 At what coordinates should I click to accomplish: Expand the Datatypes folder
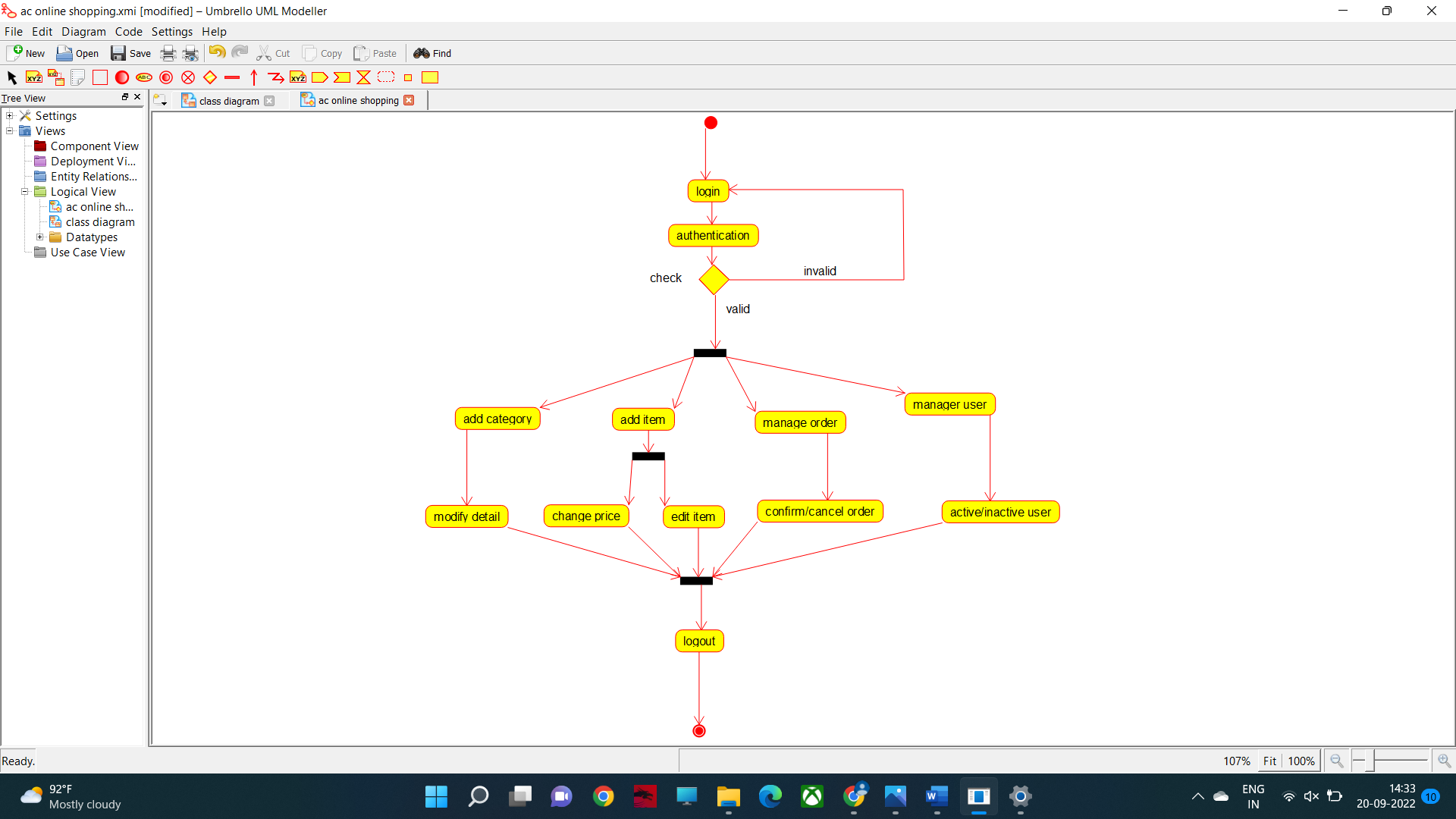tap(40, 237)
